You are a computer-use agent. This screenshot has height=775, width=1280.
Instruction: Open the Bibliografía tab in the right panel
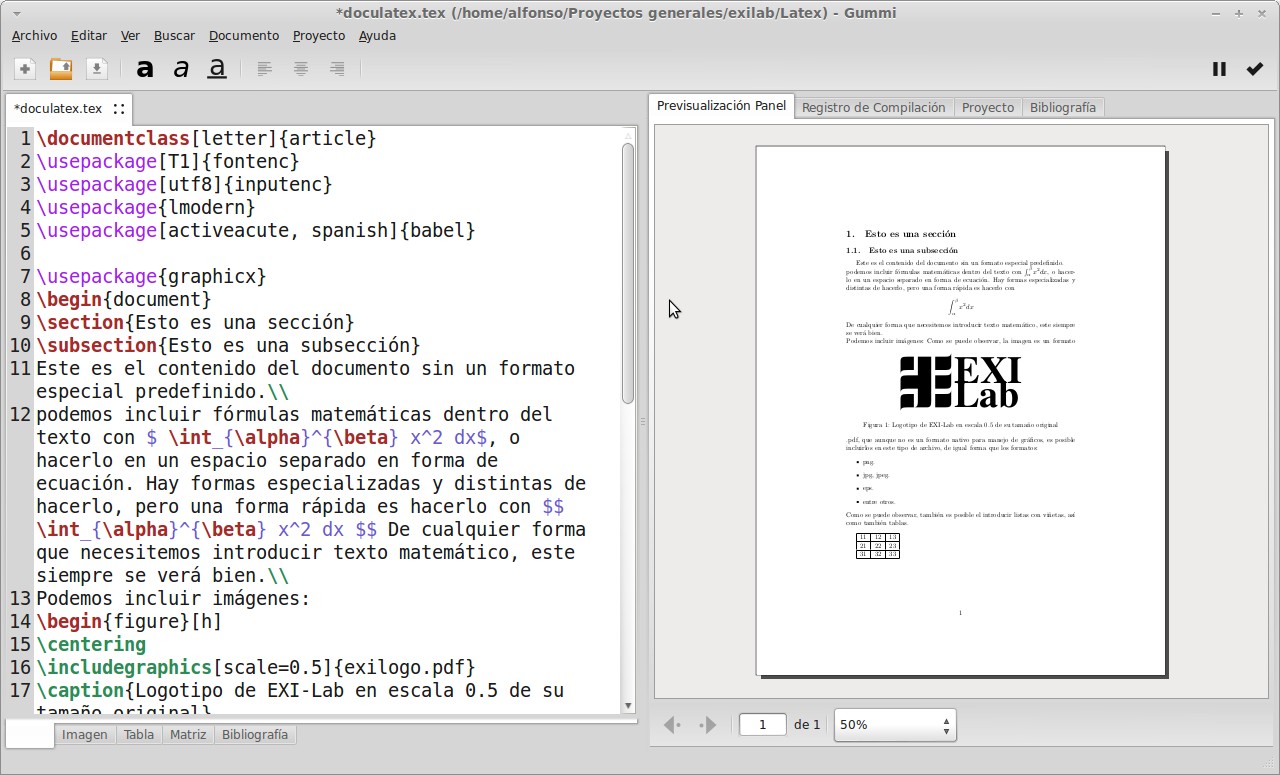[1063, 107]
